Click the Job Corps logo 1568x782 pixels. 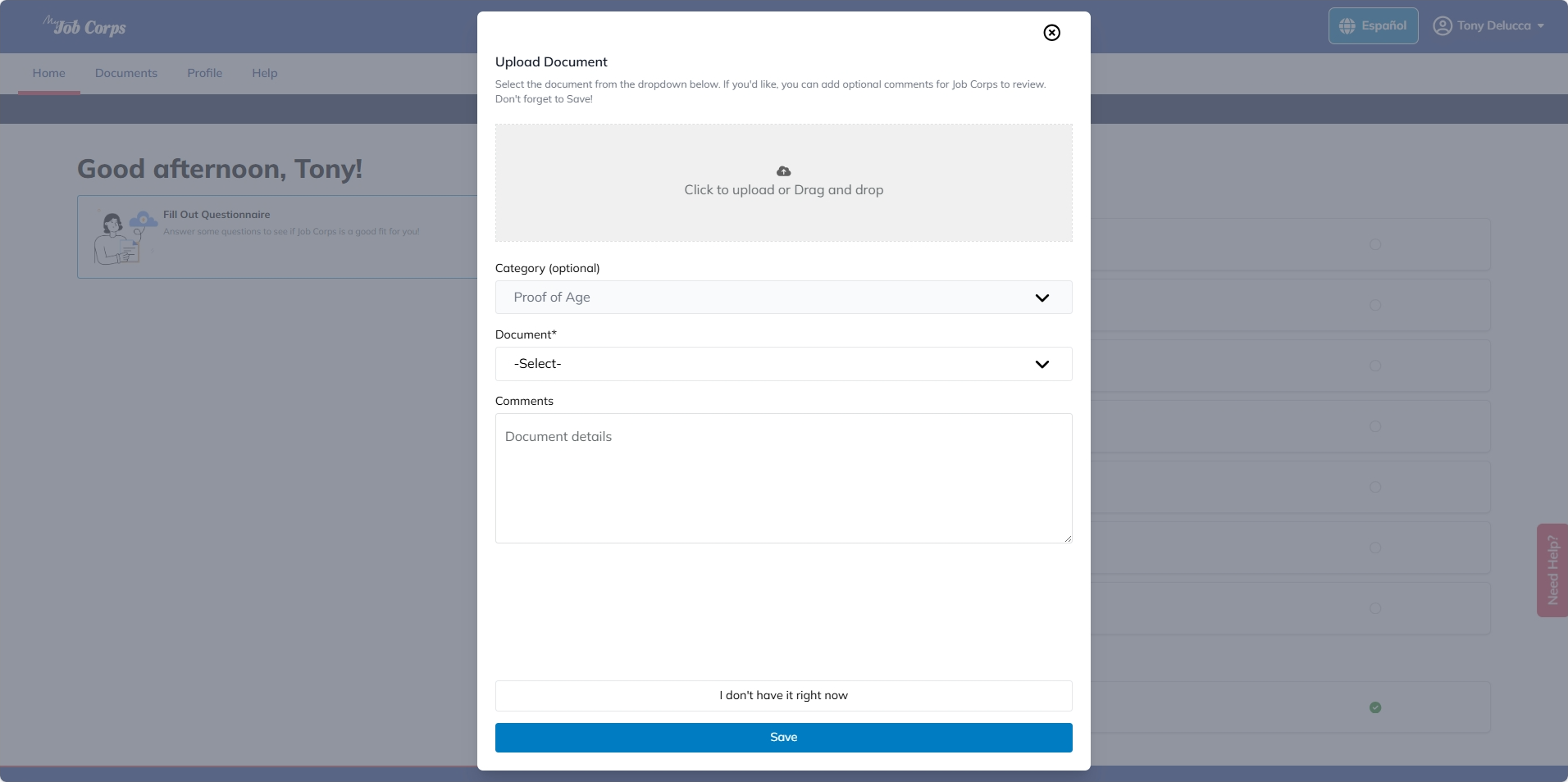point(84,26)
